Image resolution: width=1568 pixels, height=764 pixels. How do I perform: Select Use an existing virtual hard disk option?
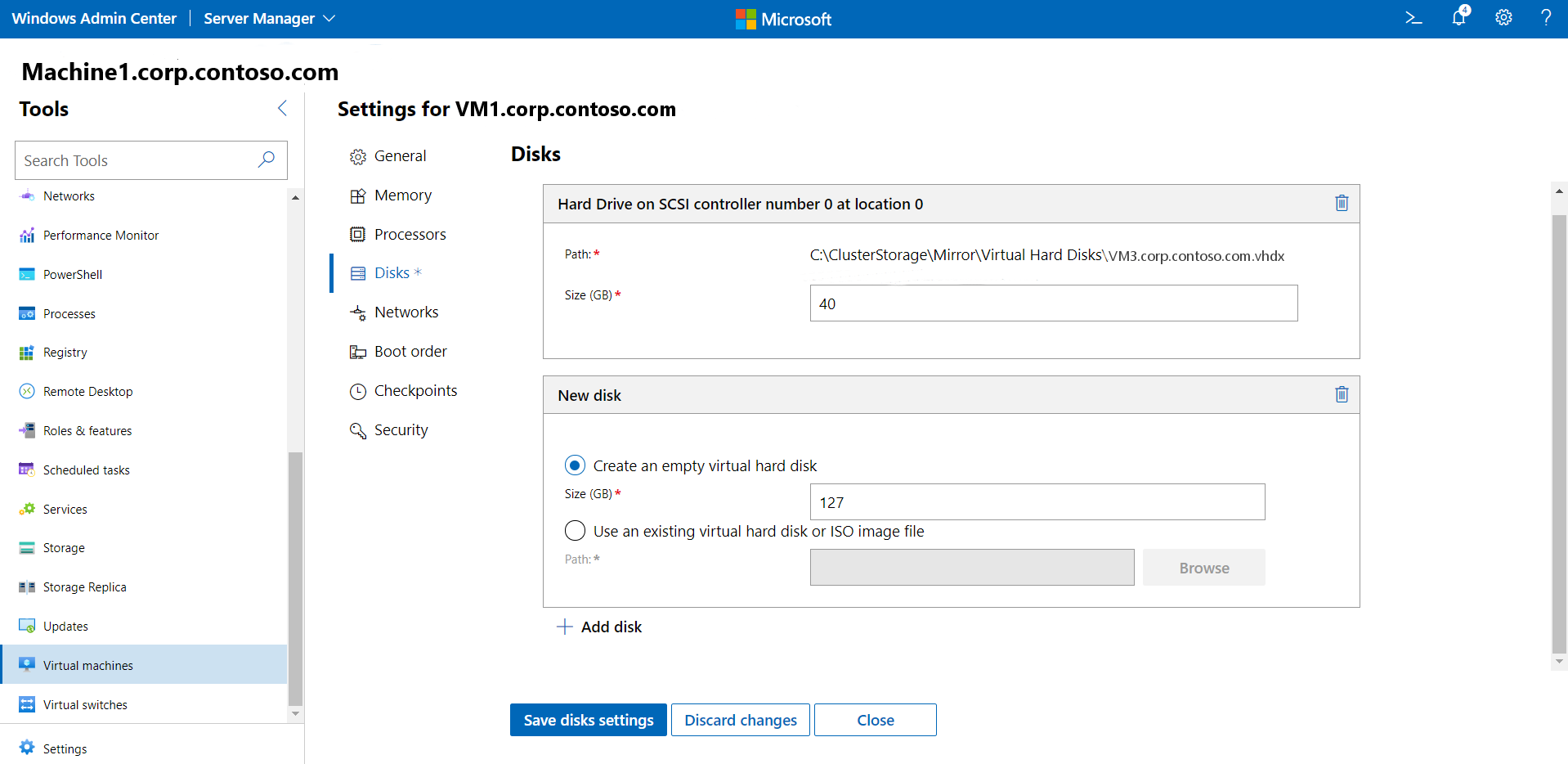click(x=575, y=531)
